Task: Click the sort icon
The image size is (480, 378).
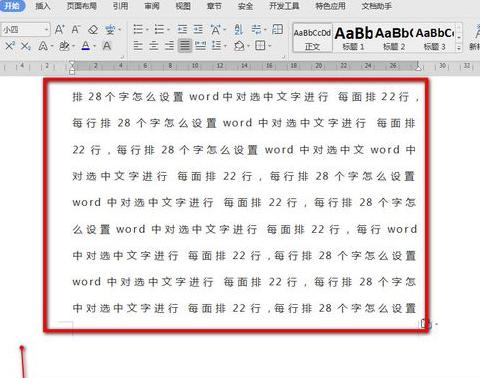Action: [238, 30]
